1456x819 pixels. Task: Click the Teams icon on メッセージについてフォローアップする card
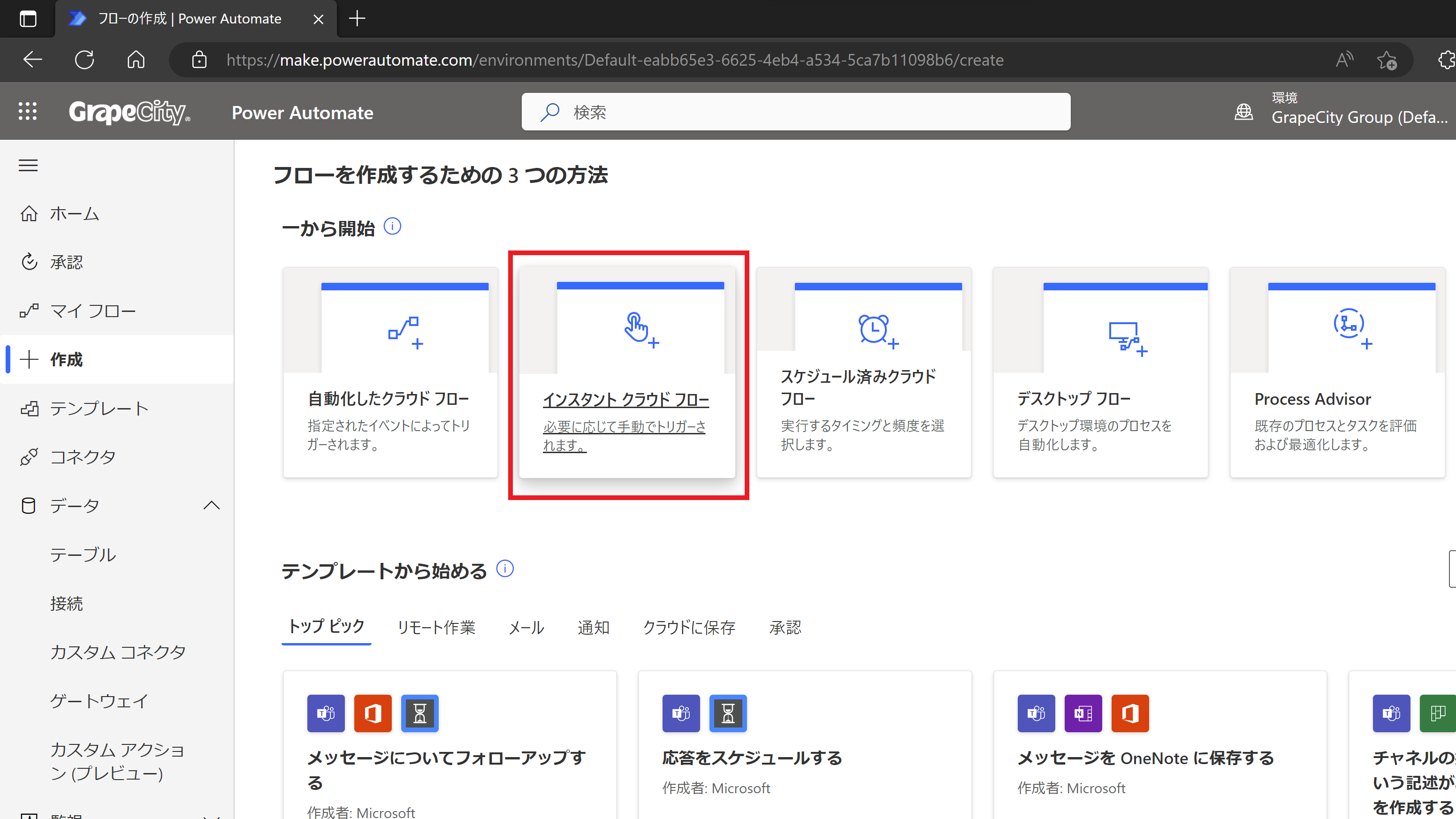point(326,713)
